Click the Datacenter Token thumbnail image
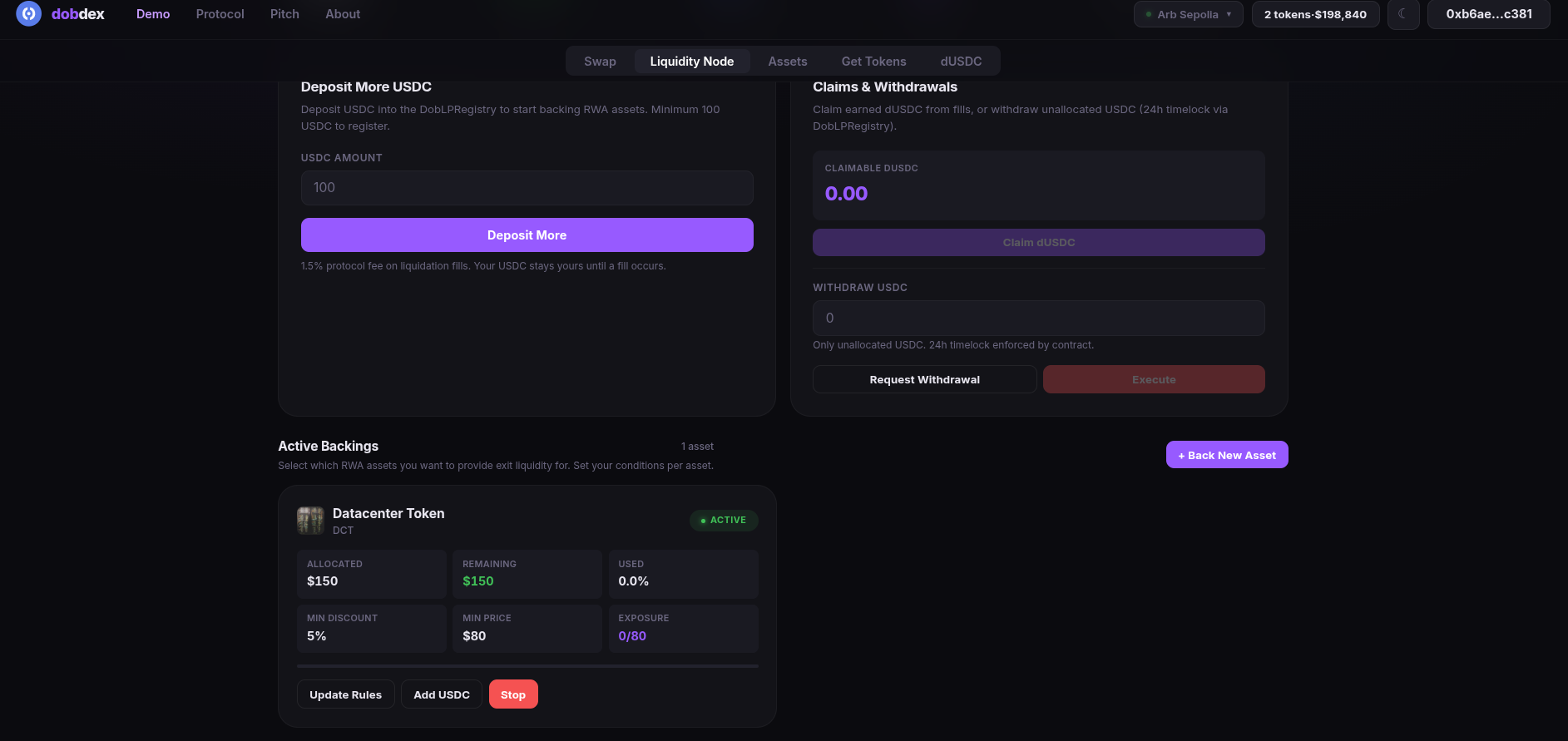This screenshot has height=741, width=1568. 310,521
